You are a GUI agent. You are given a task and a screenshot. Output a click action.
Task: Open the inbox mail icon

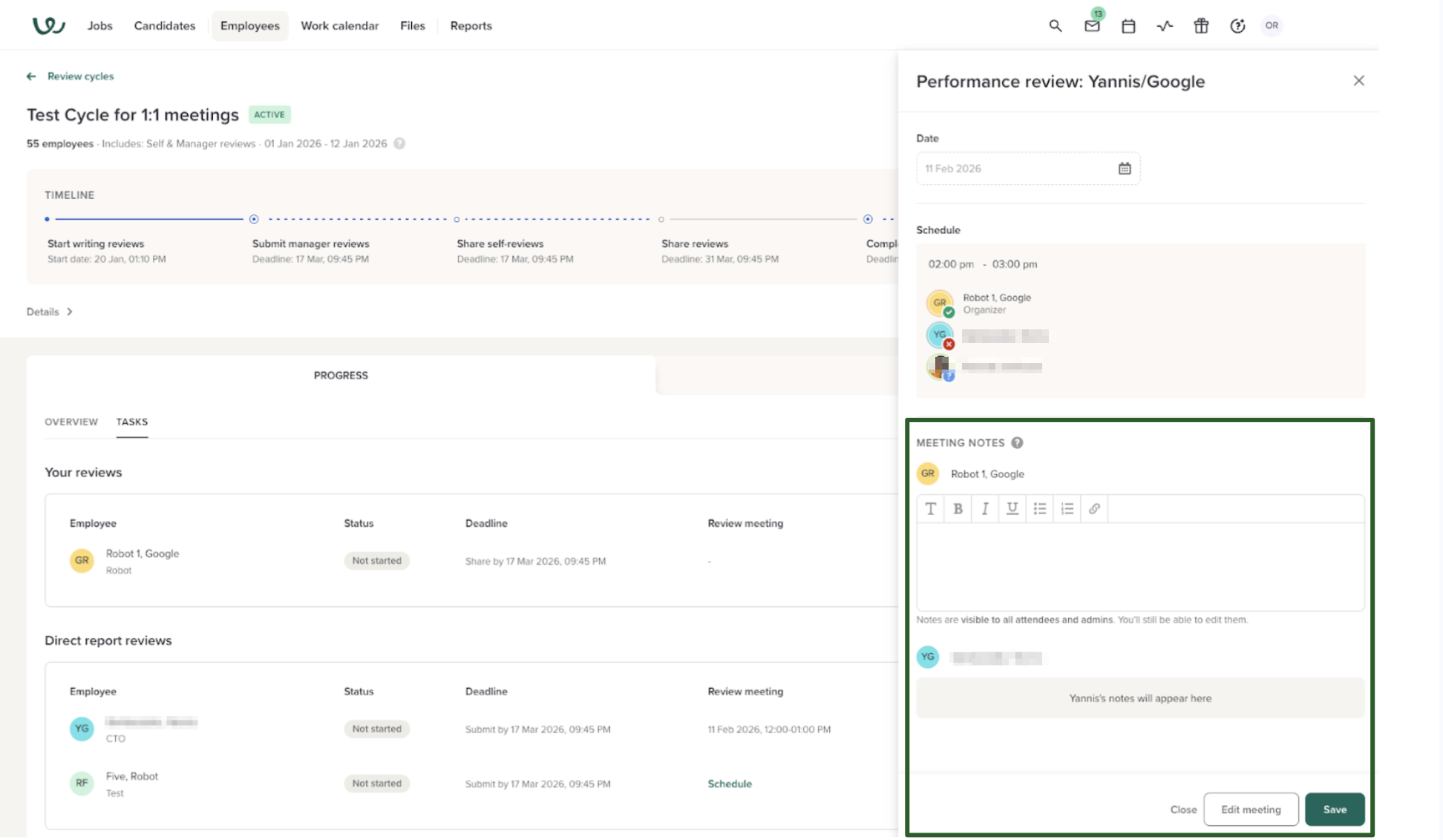pos(1091,26)
